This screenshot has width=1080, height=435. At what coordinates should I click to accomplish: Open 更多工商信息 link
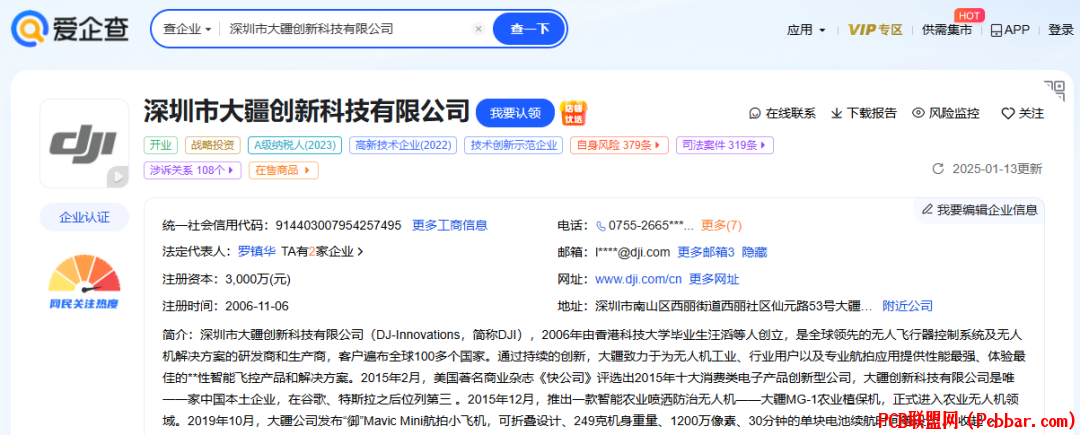coord(450,225)
